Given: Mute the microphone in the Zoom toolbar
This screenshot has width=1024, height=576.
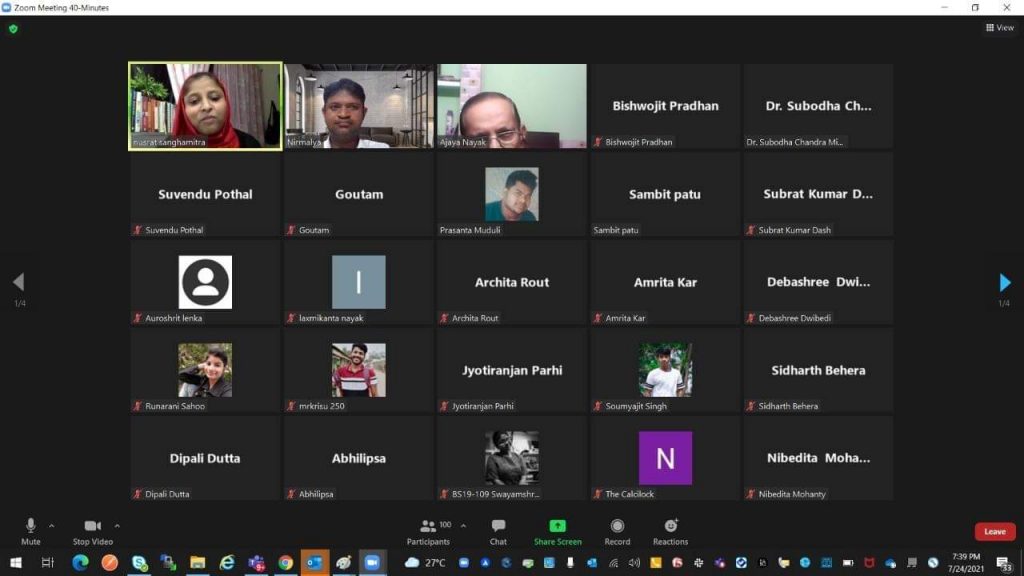Looking at the screenshot, I should (x=31, y=526).
